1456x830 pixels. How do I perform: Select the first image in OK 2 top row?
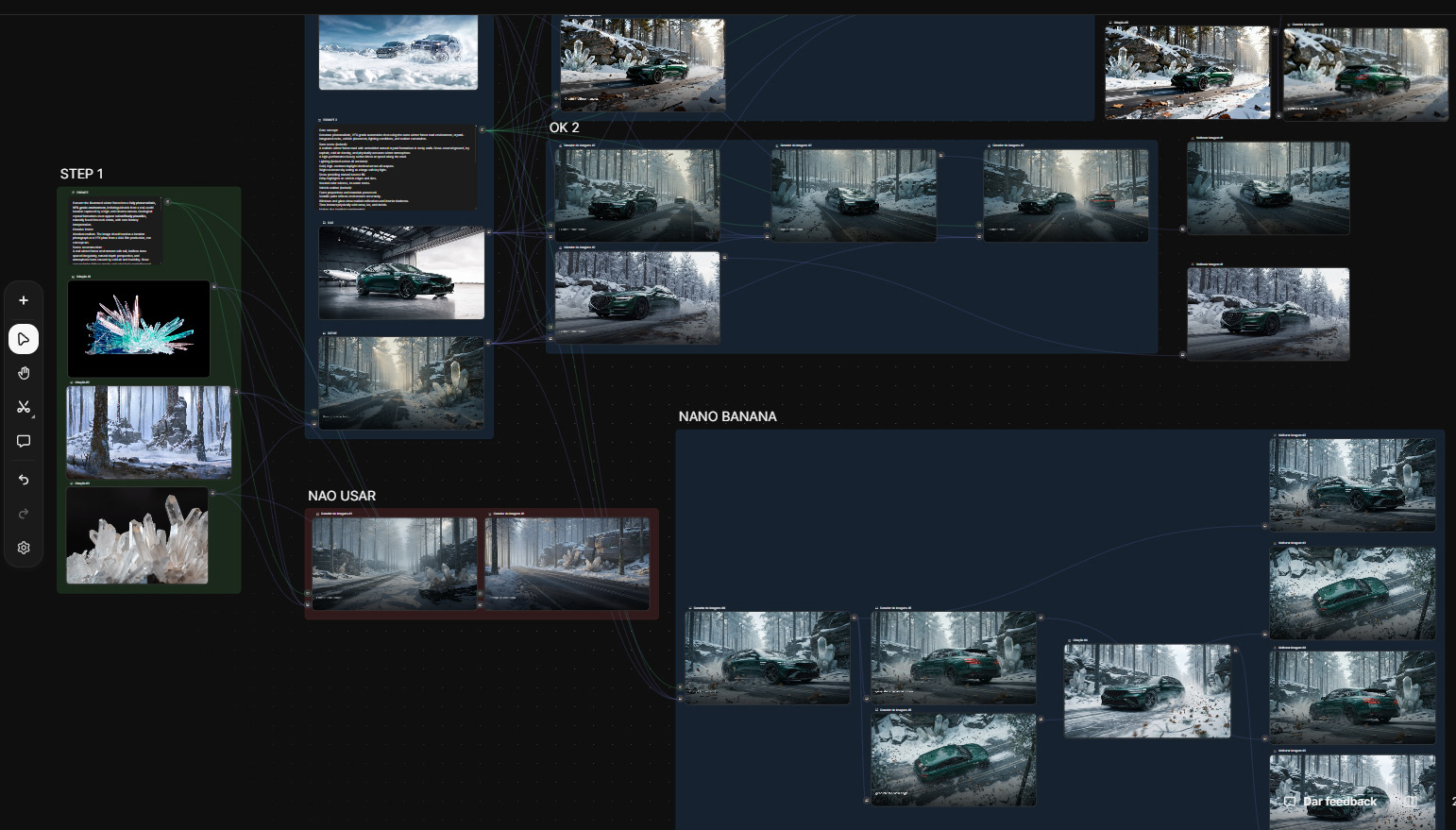(x=637, y=195)
